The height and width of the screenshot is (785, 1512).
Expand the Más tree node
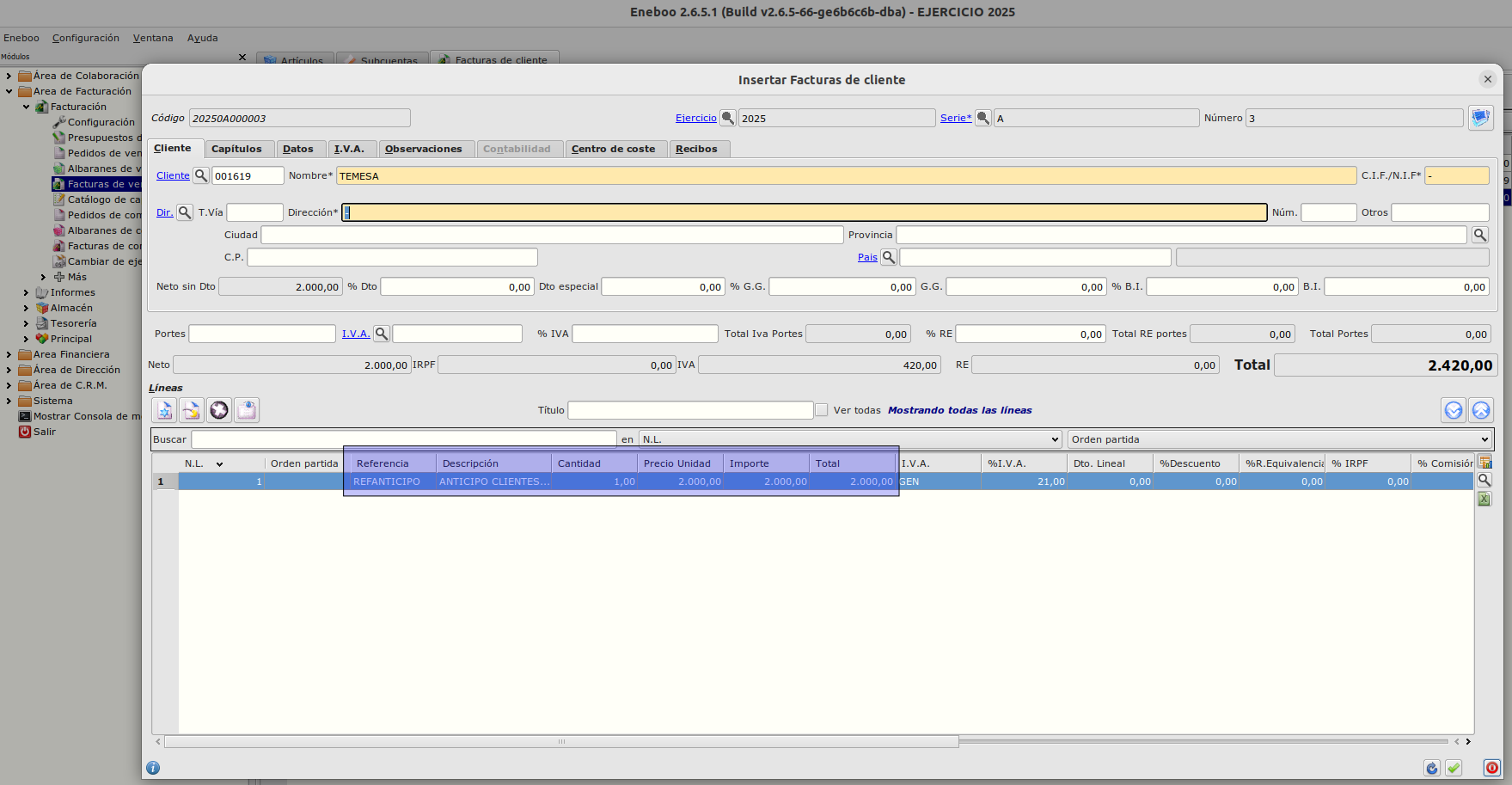click(x=43, y=277)
